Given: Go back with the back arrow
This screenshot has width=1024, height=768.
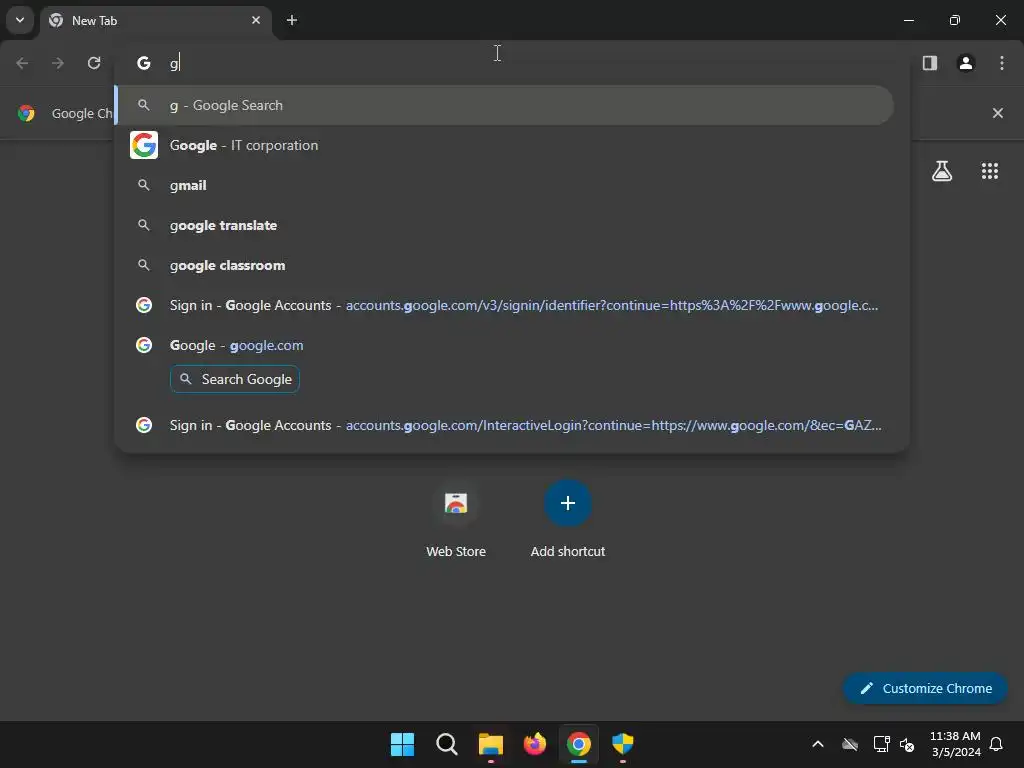Looking at the screenshot, I should (22, 63).
